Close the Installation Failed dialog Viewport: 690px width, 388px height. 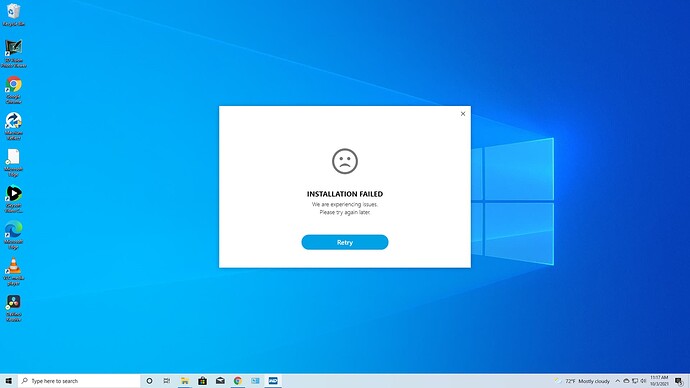(462, 114)
